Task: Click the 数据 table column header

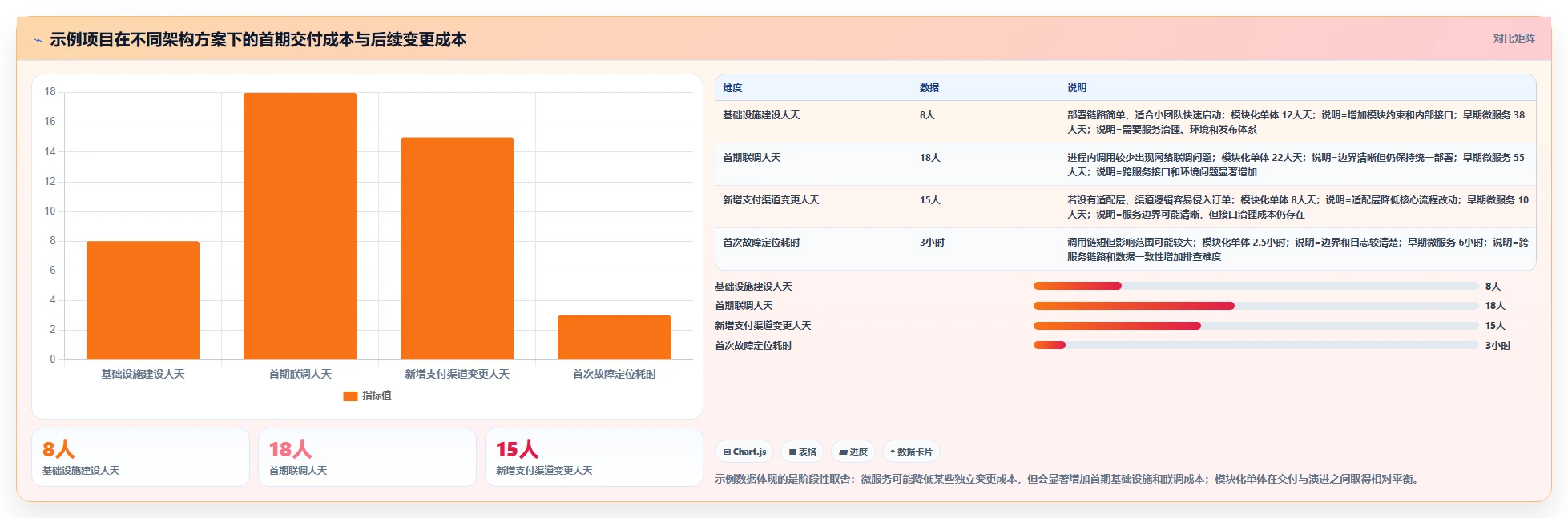Action: pyautogui.click(x=929, y=88)
